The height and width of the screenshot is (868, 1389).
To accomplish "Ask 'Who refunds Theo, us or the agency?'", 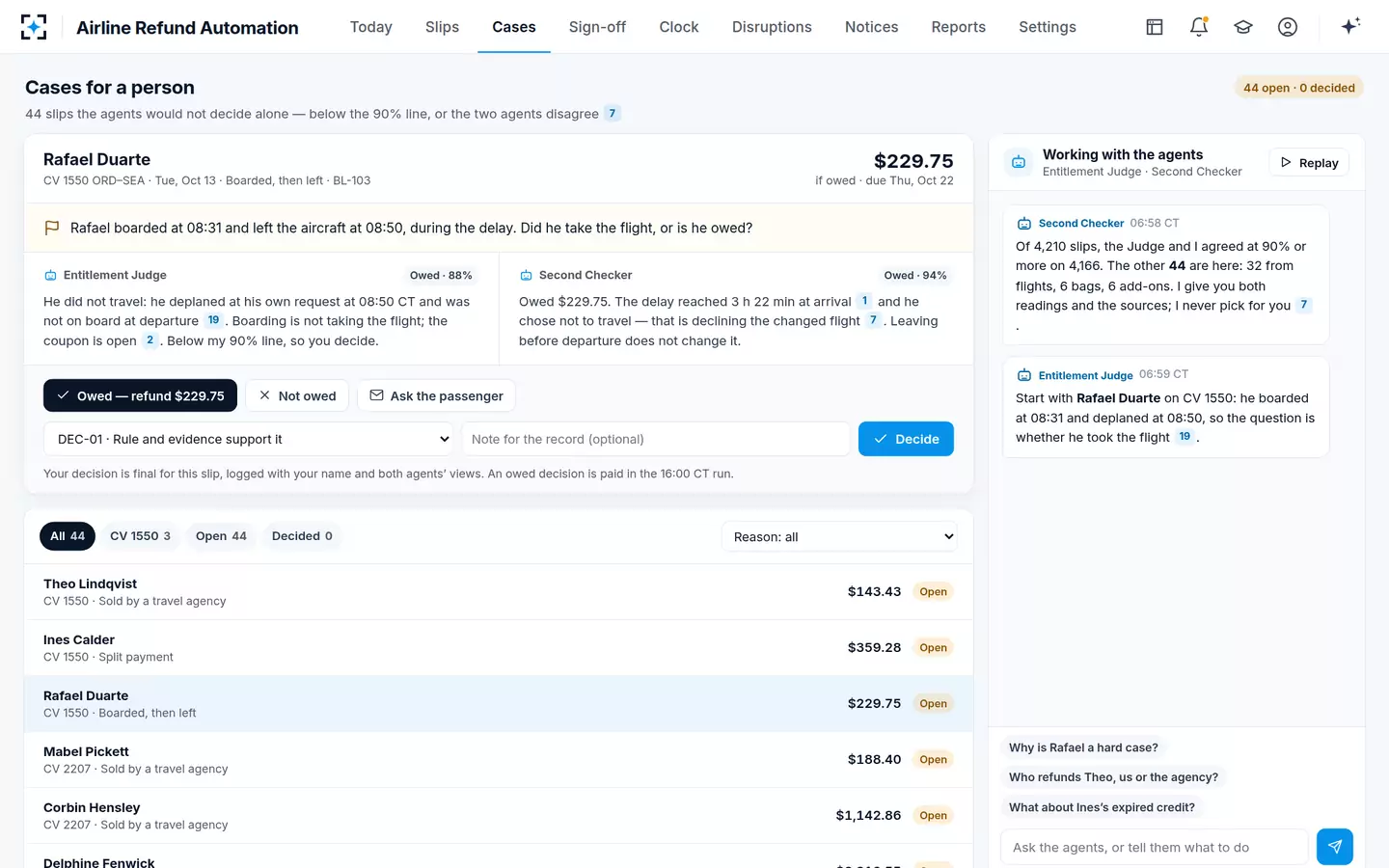I will (x=1113, y=777).
